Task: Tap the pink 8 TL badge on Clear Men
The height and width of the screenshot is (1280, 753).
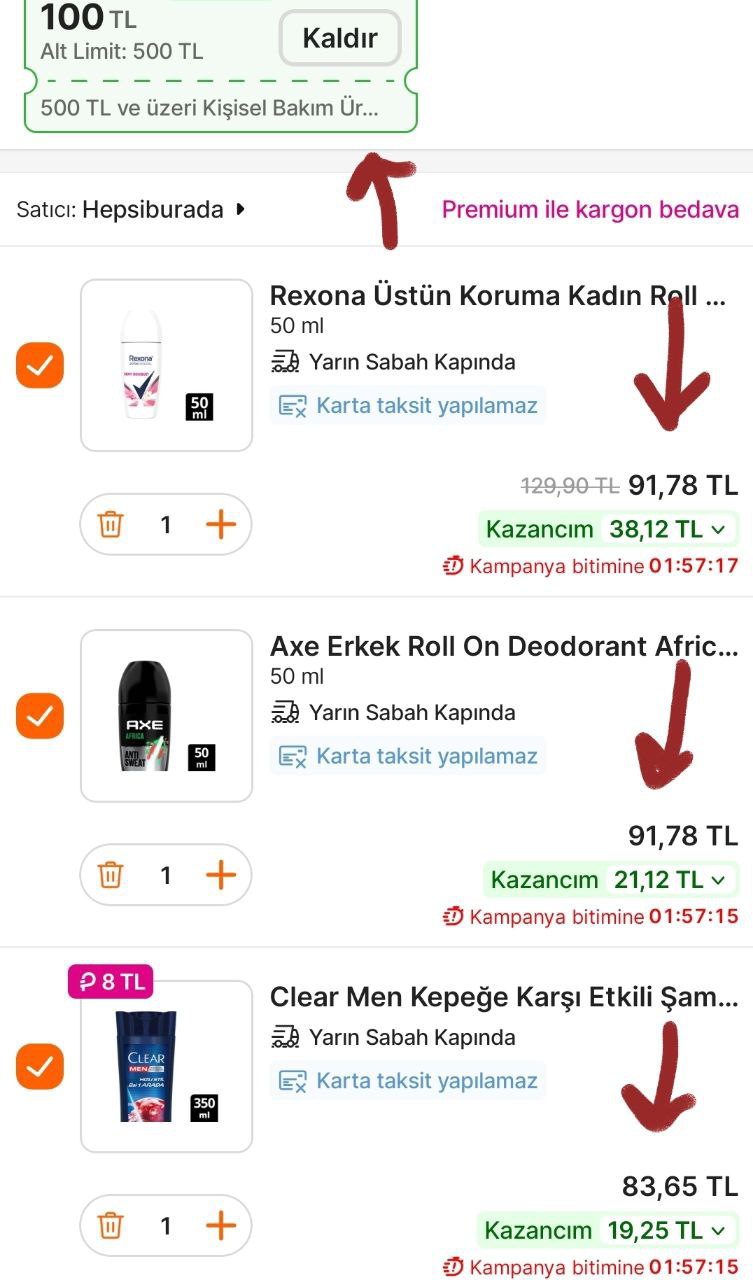Action: click(110, 982)
